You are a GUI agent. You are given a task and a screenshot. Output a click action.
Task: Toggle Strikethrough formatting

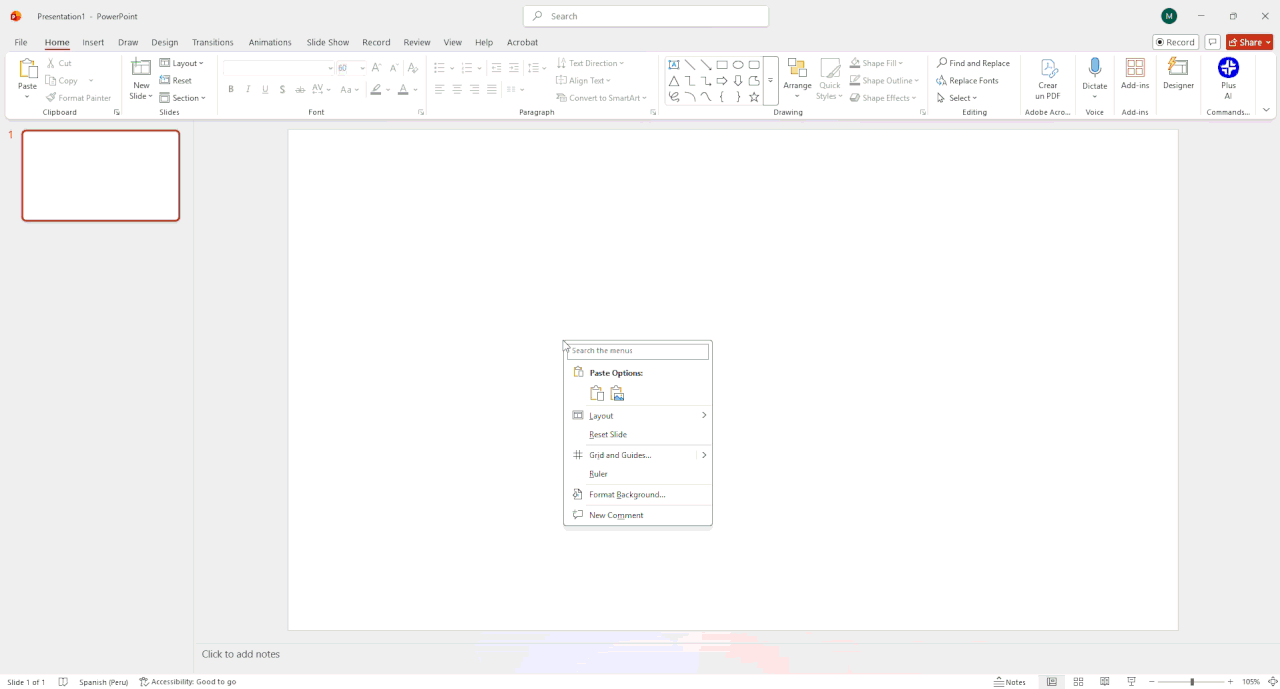300,89
